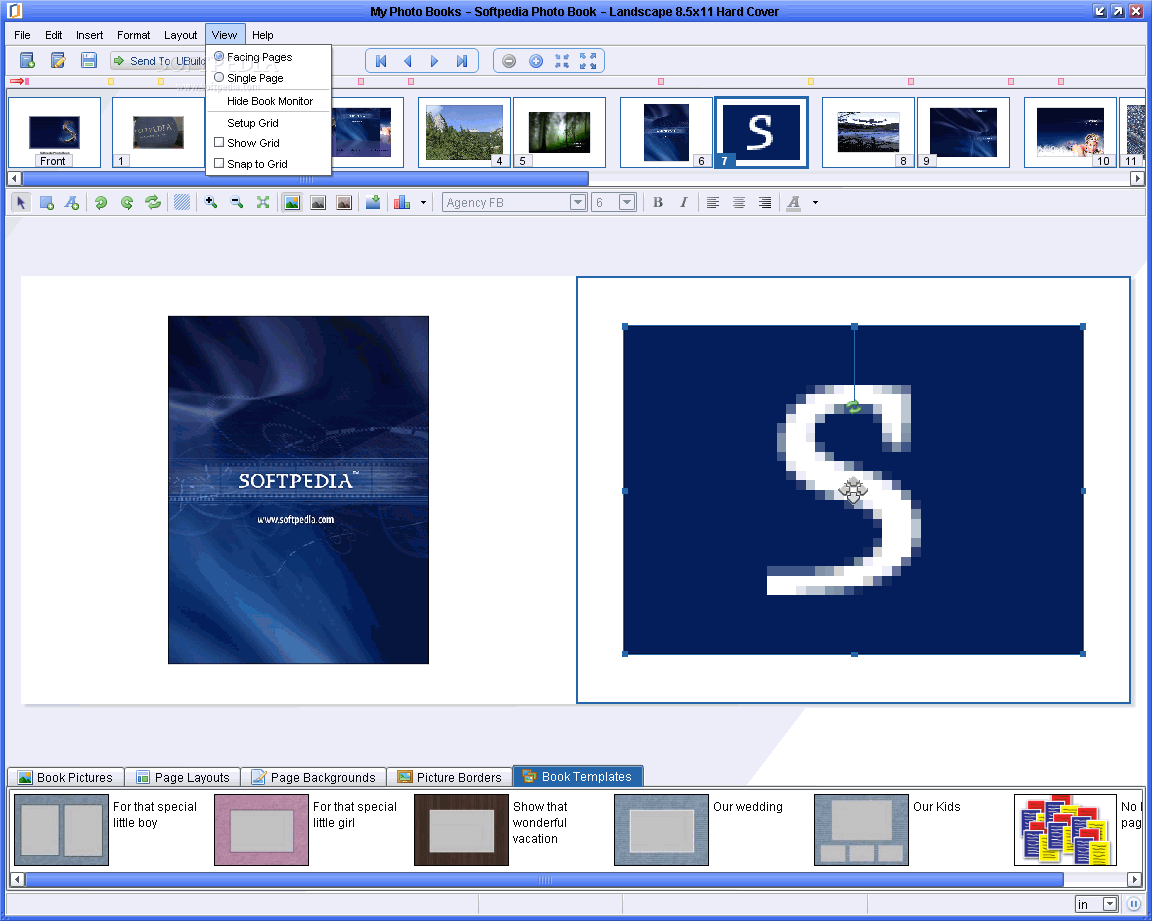
Task: Click the text color A button
Action: 793,203
